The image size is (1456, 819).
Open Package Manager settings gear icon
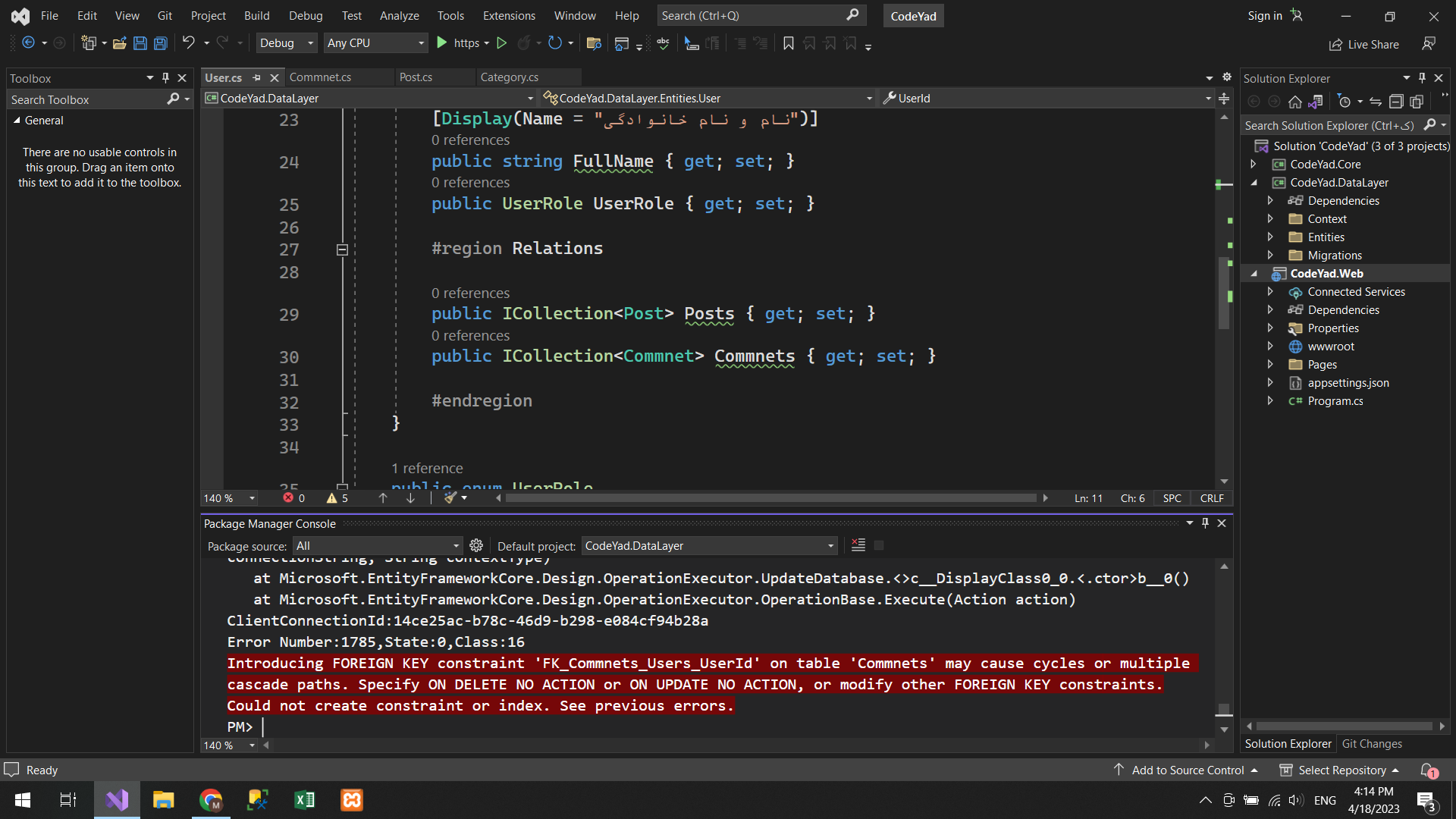point(476,545)
